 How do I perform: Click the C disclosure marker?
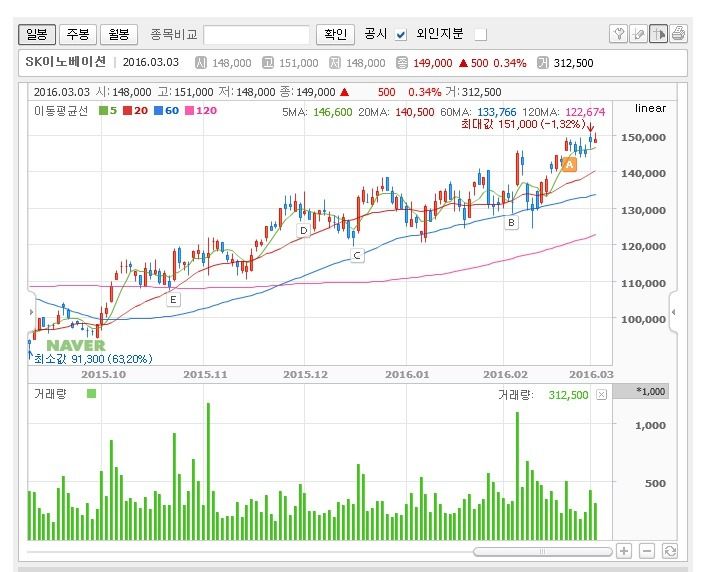pos(357,255)
